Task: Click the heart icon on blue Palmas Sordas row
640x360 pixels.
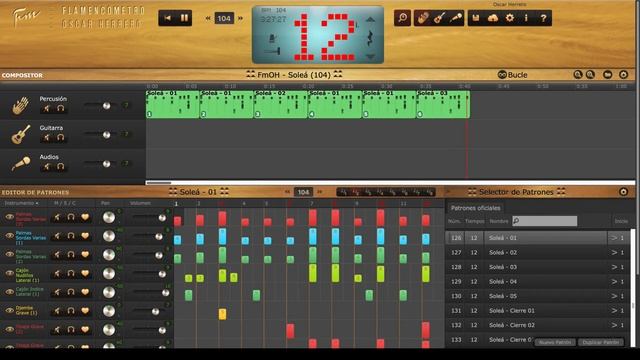Action: (x=85, y=236)
